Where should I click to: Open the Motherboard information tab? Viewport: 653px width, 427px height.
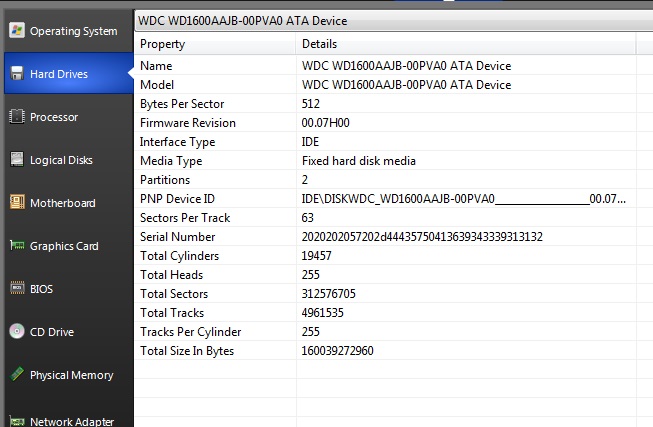click(x=62, y=203)
